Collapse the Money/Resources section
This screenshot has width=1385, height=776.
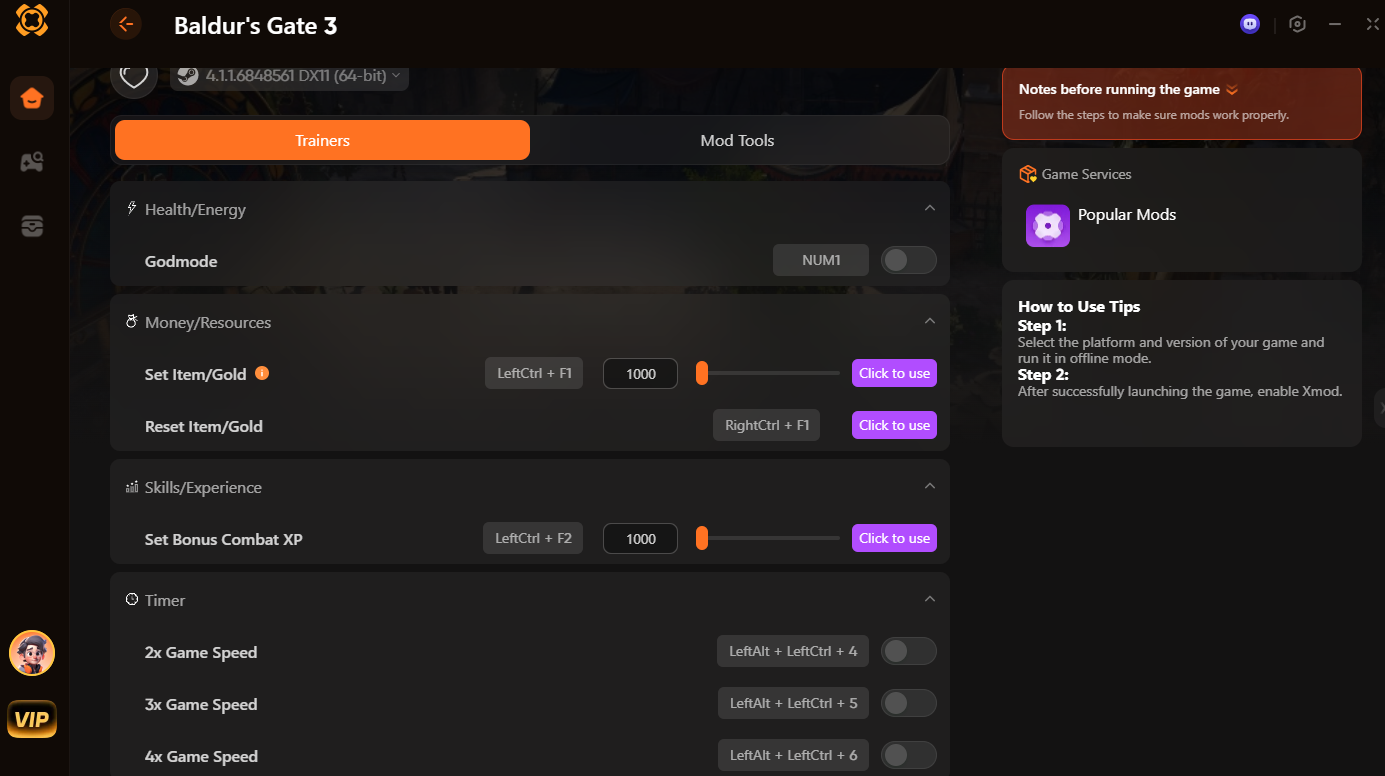click(930, 321)
